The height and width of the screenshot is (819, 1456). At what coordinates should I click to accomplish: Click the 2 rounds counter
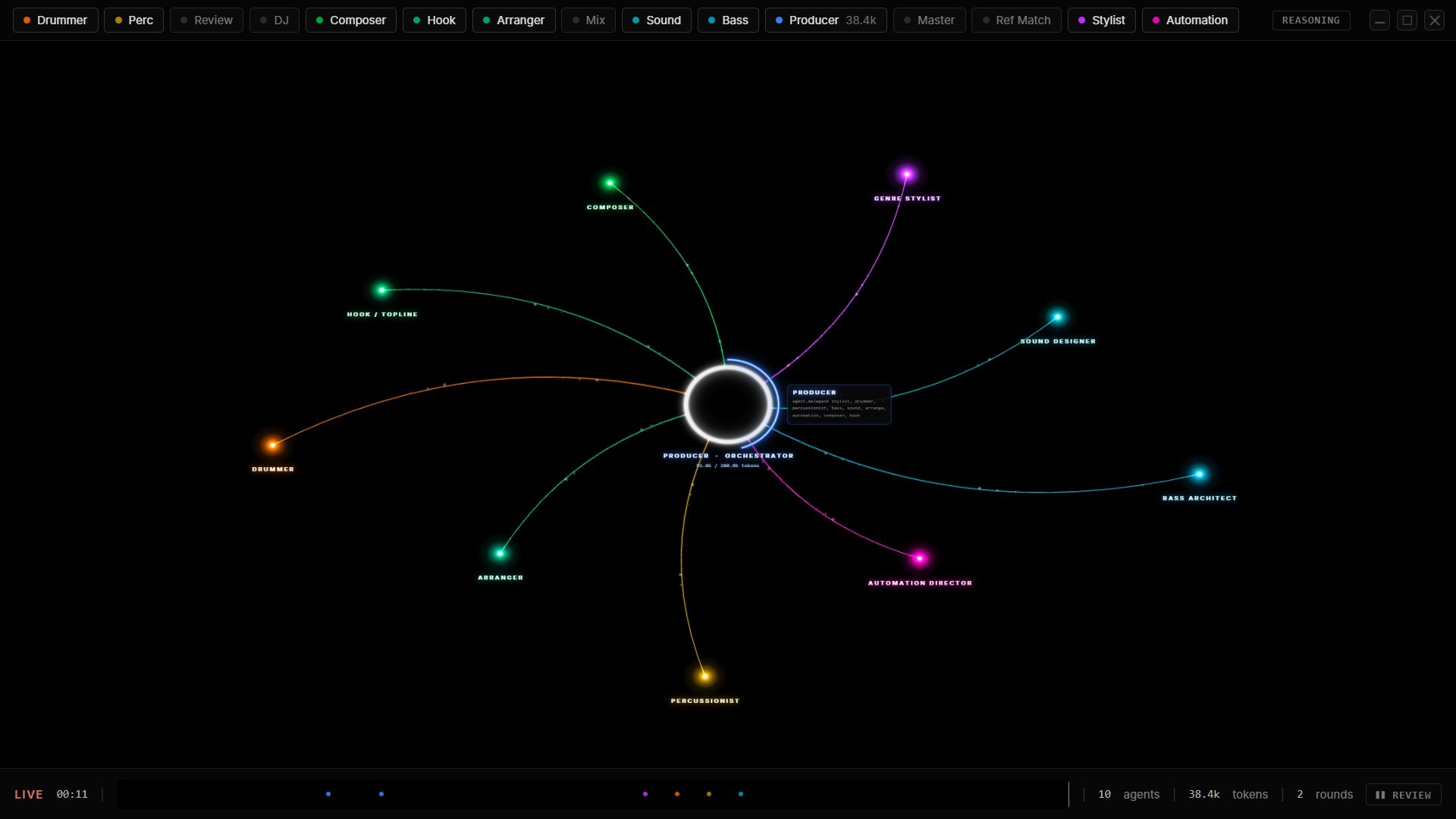[1325, 794]
